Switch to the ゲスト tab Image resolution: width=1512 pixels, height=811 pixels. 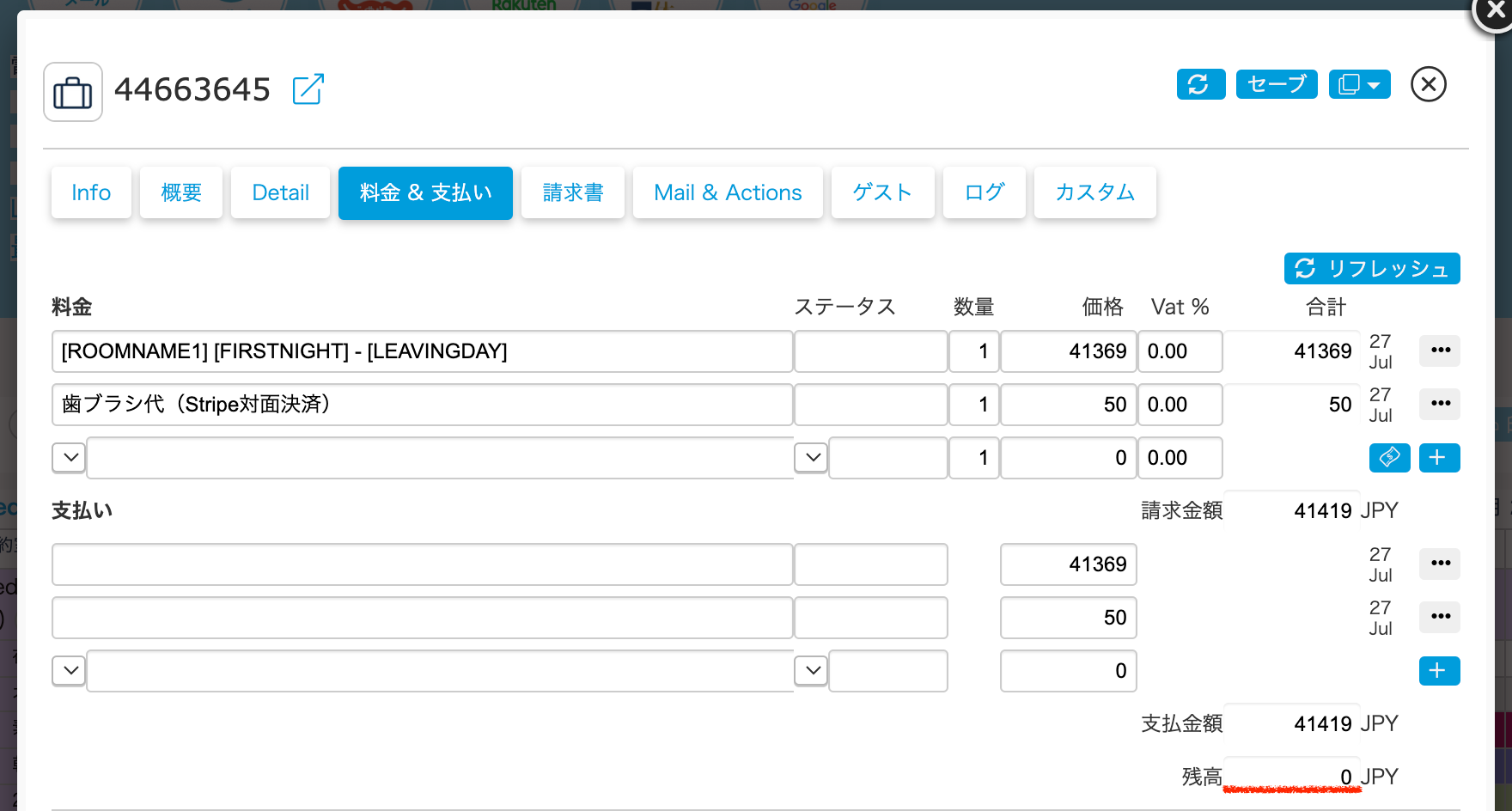[x=881, y=192]
